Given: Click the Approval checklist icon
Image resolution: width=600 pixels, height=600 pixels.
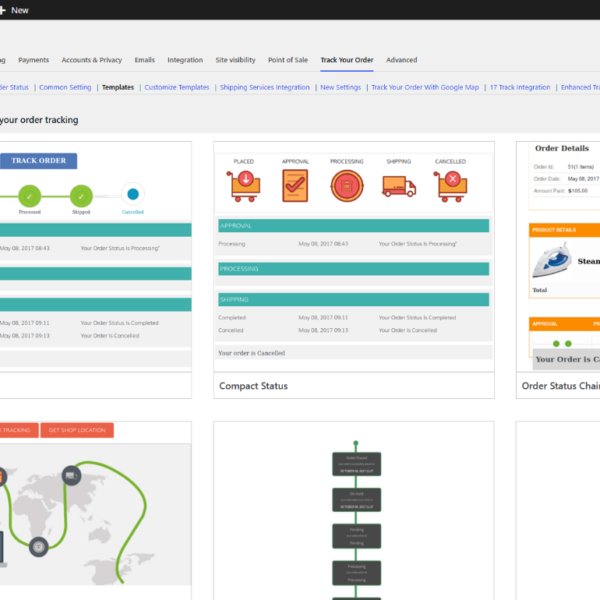Looking at the screenshot, I should (x=295, y=186).
